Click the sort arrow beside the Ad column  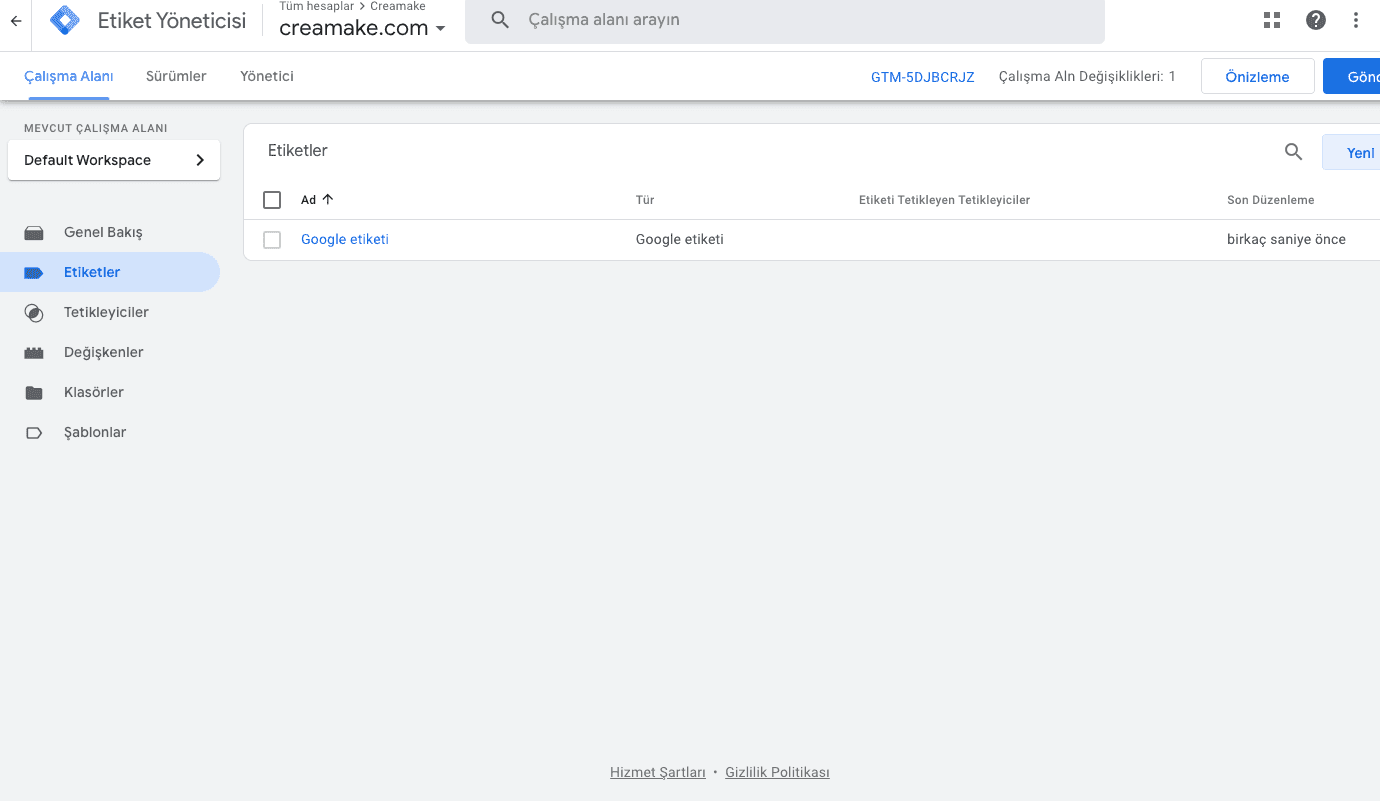point(328,199)
